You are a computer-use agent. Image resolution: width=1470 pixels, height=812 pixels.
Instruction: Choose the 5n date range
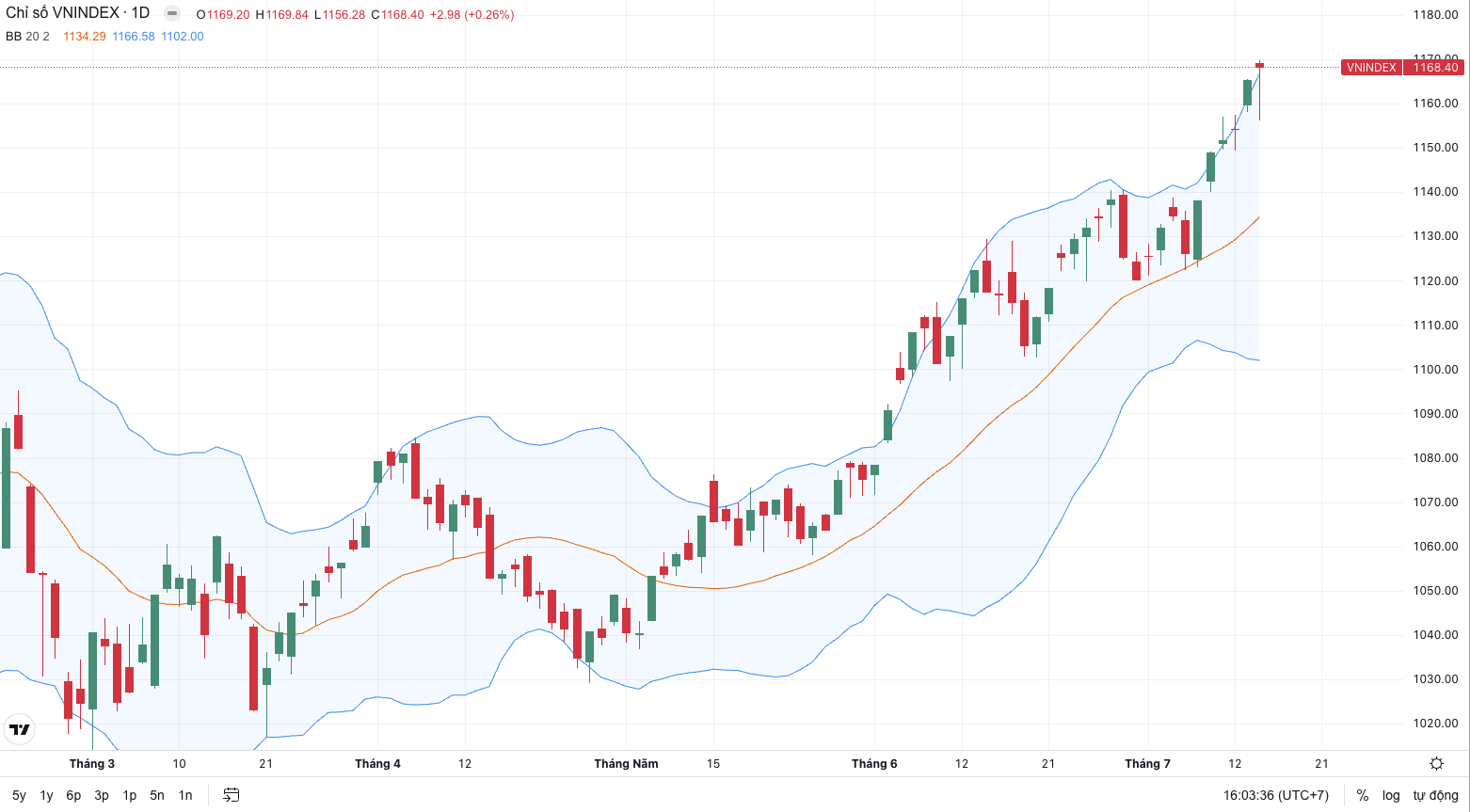[x=157, y=795]
